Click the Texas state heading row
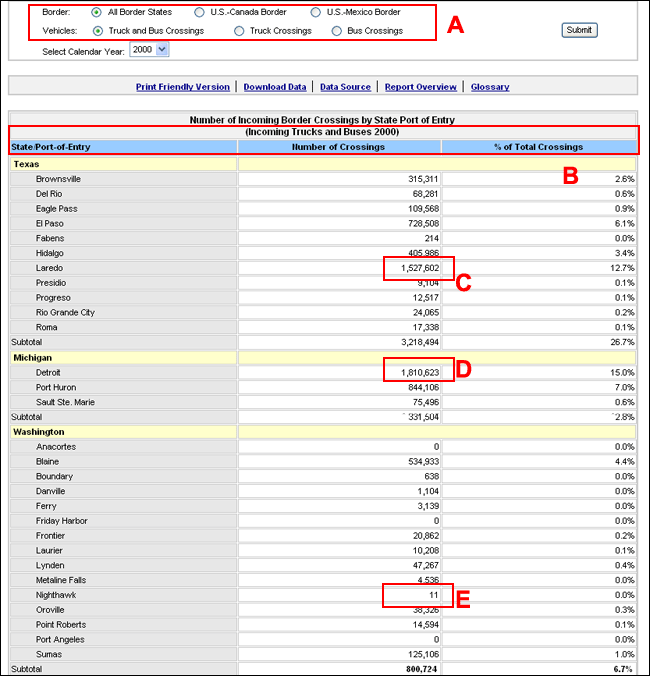 323,164
